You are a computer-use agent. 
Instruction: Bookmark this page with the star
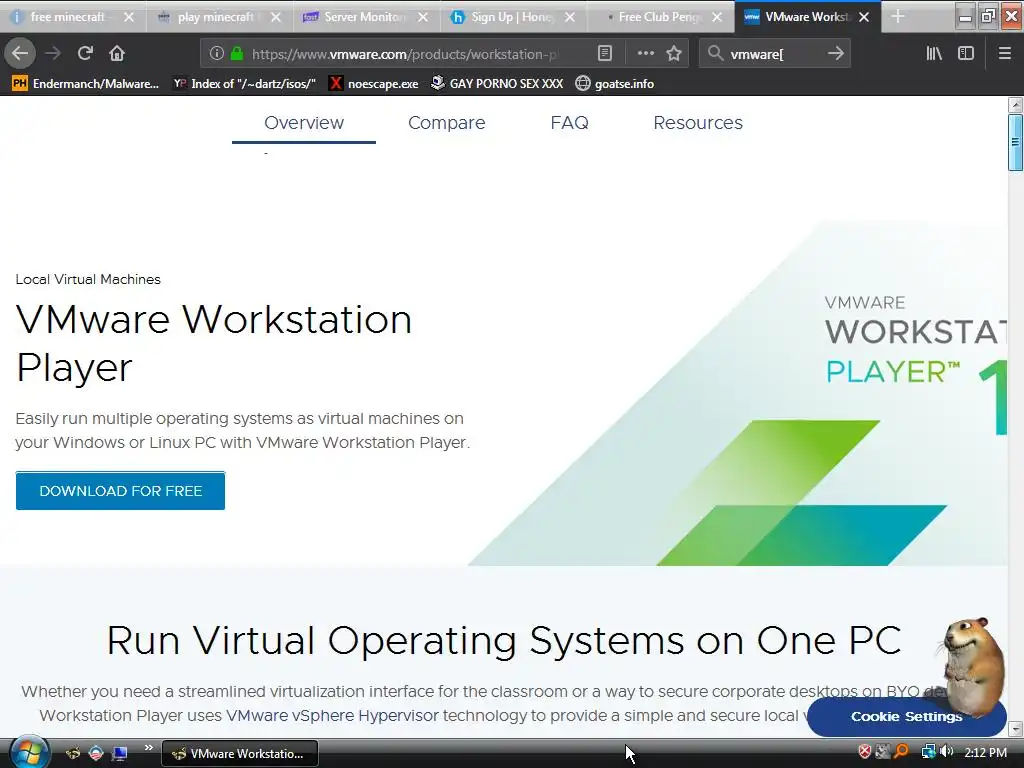(x=674, y=54)
